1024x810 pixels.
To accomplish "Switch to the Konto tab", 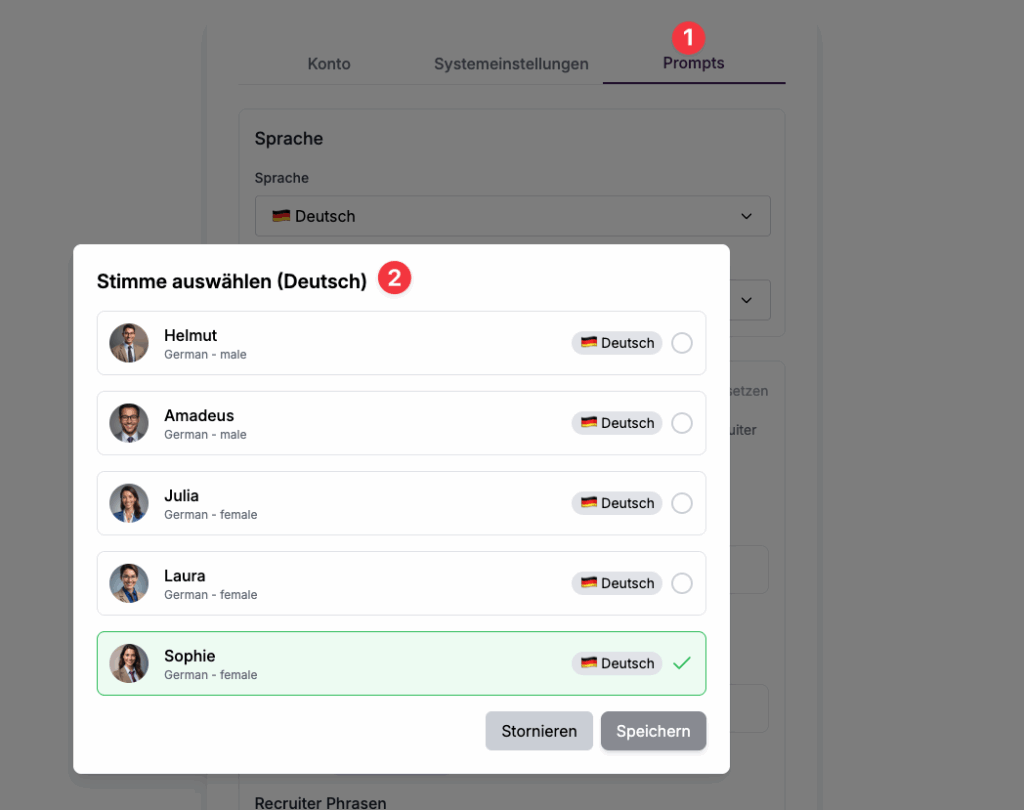I will [329, 64].
